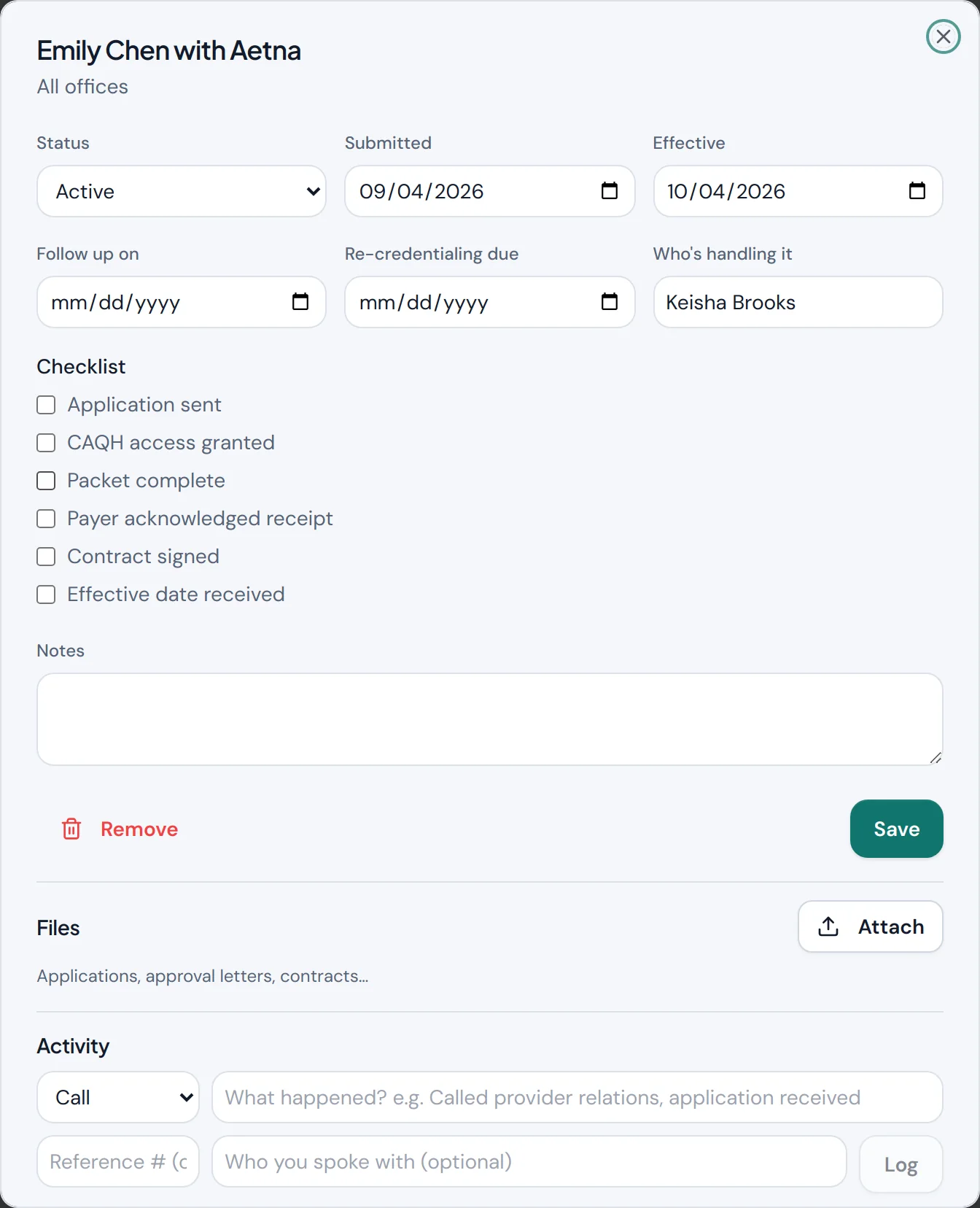Open the Follow up on calendar icon
The height and width of the screenshot is (1208, 980).
[x=300, y=302]
